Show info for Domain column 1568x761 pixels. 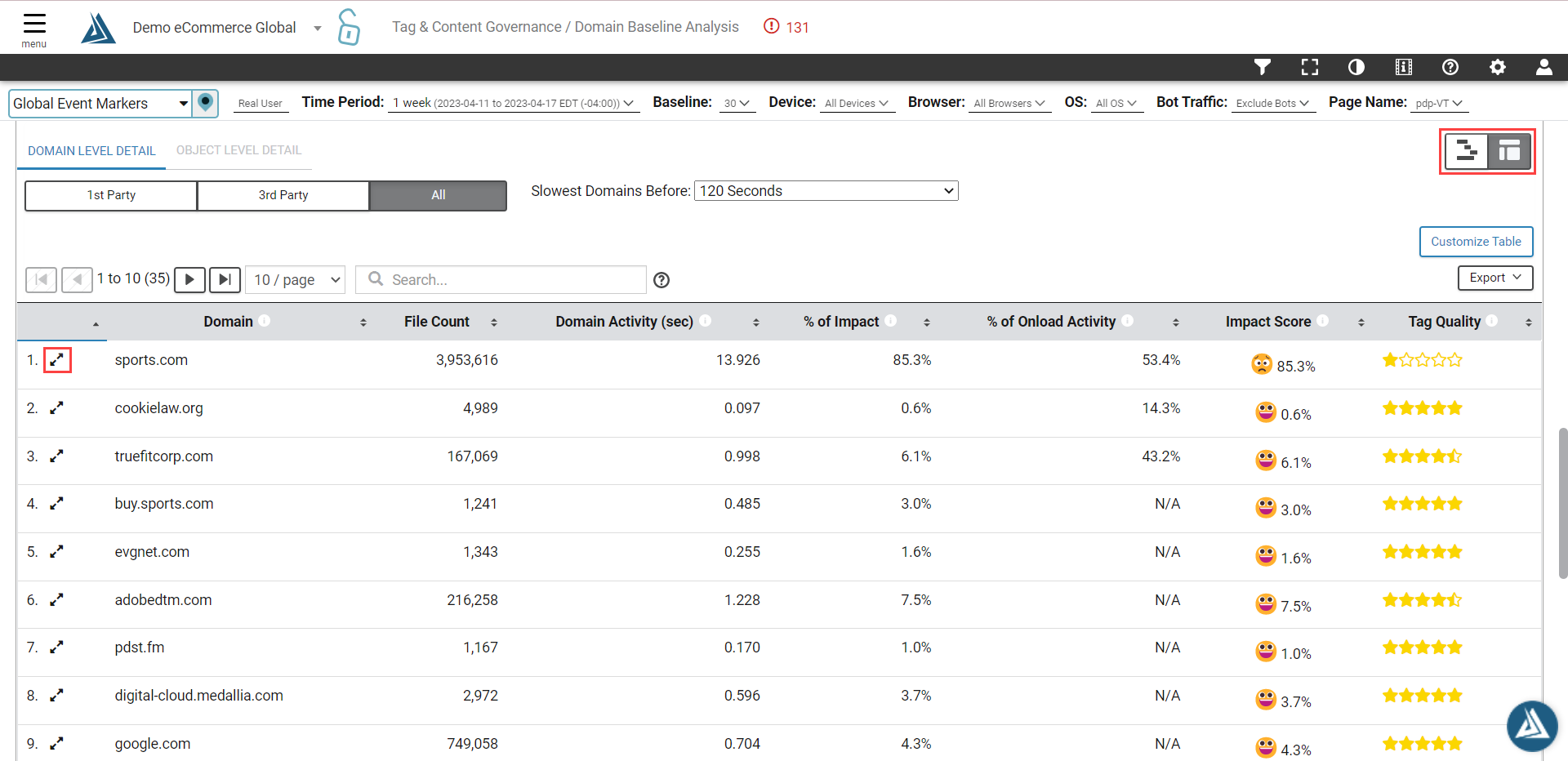coord(265,321)
